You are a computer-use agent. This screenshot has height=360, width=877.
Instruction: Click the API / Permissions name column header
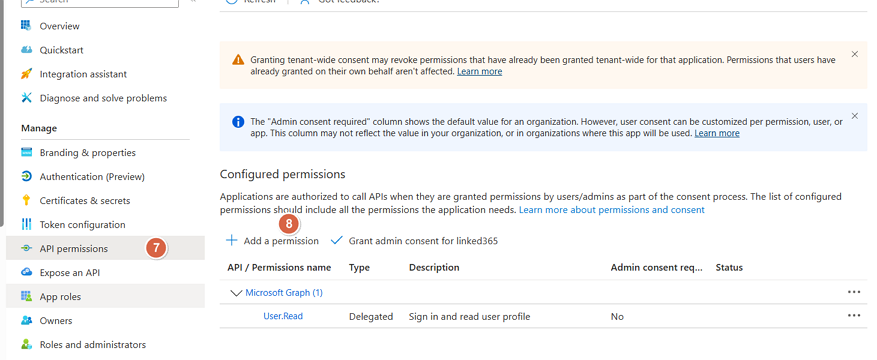click(279, 268)
